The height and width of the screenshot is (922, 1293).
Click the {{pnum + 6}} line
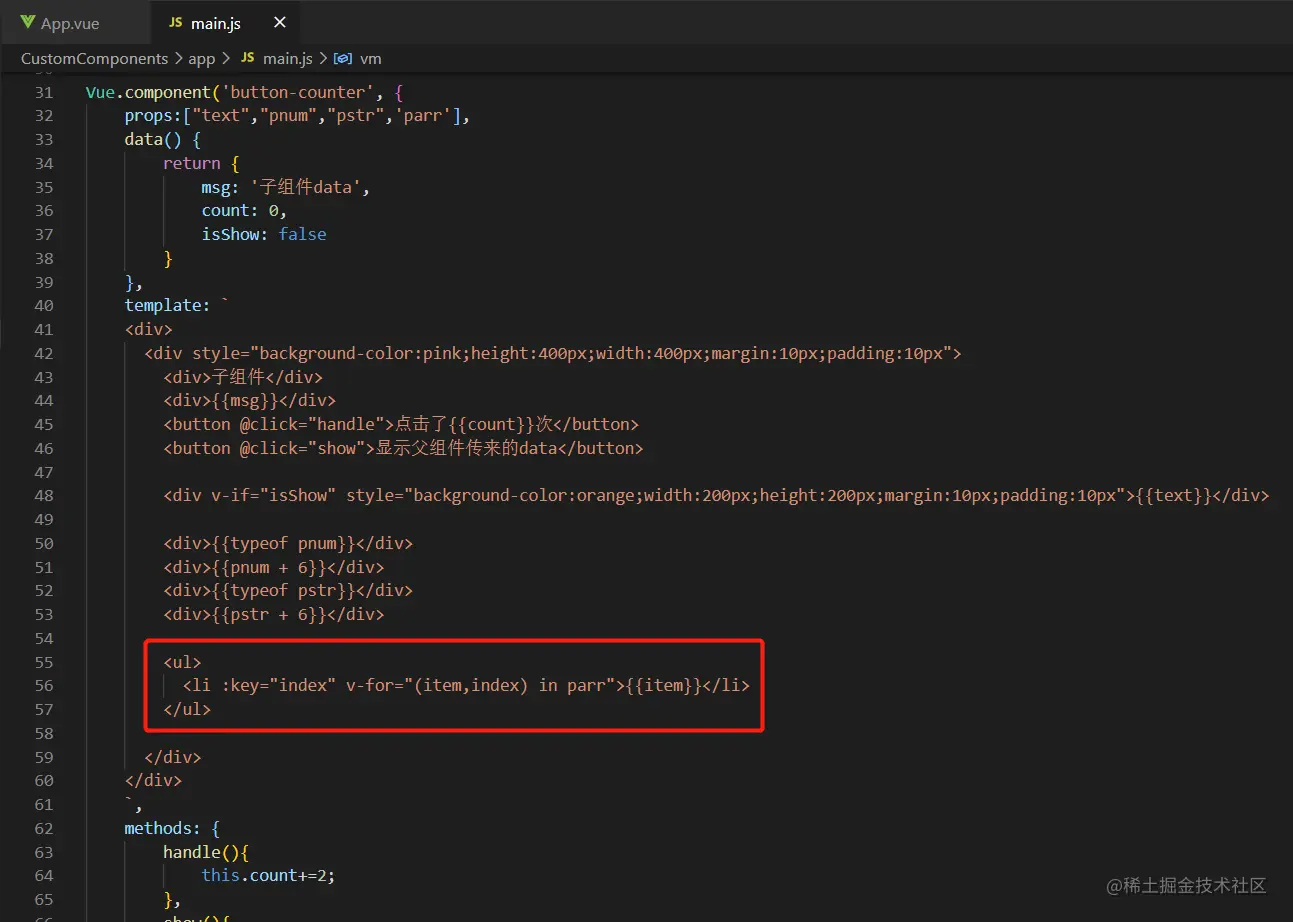coord(273,567)
